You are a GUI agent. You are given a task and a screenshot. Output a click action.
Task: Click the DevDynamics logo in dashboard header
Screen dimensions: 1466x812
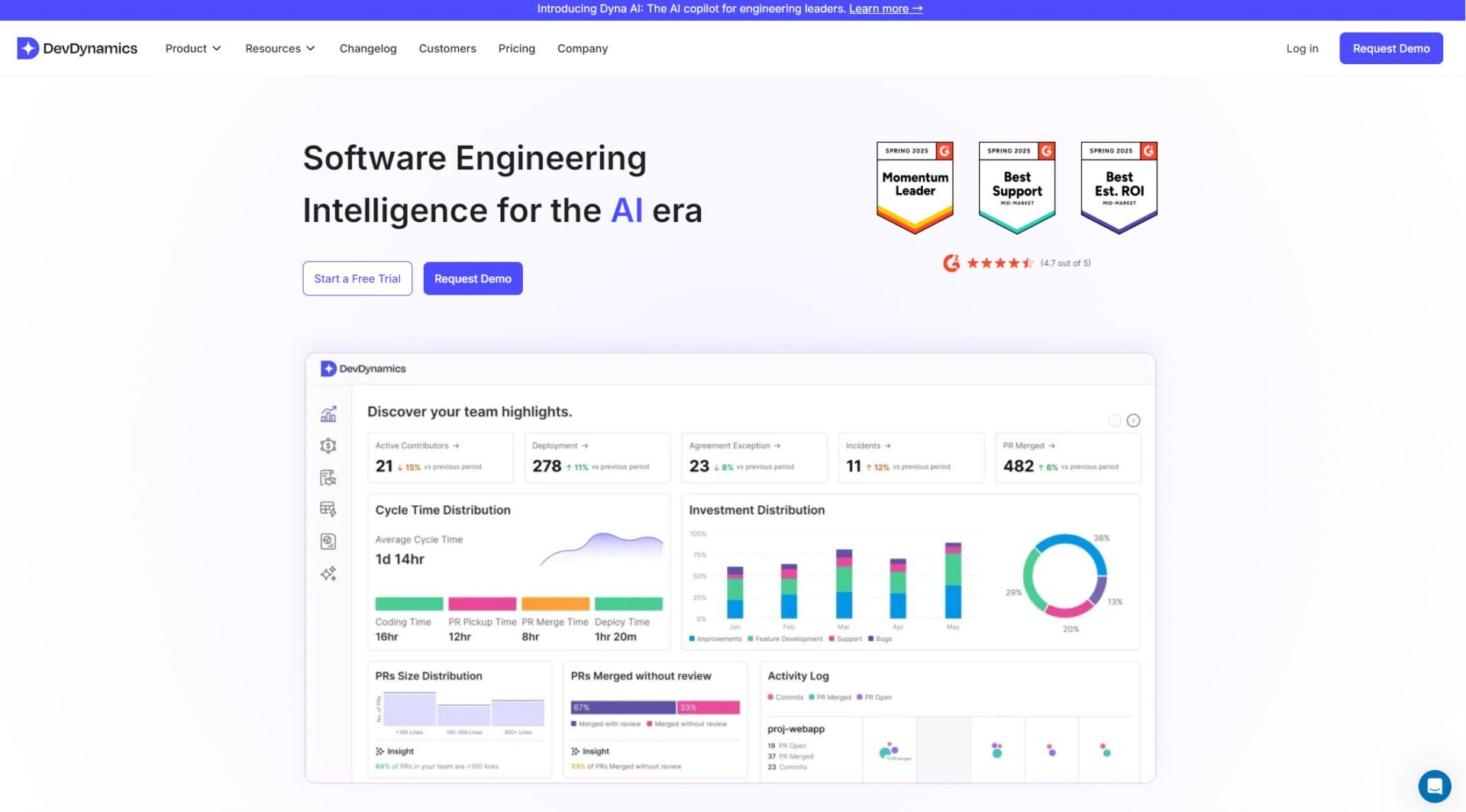[x=363, y=369]
